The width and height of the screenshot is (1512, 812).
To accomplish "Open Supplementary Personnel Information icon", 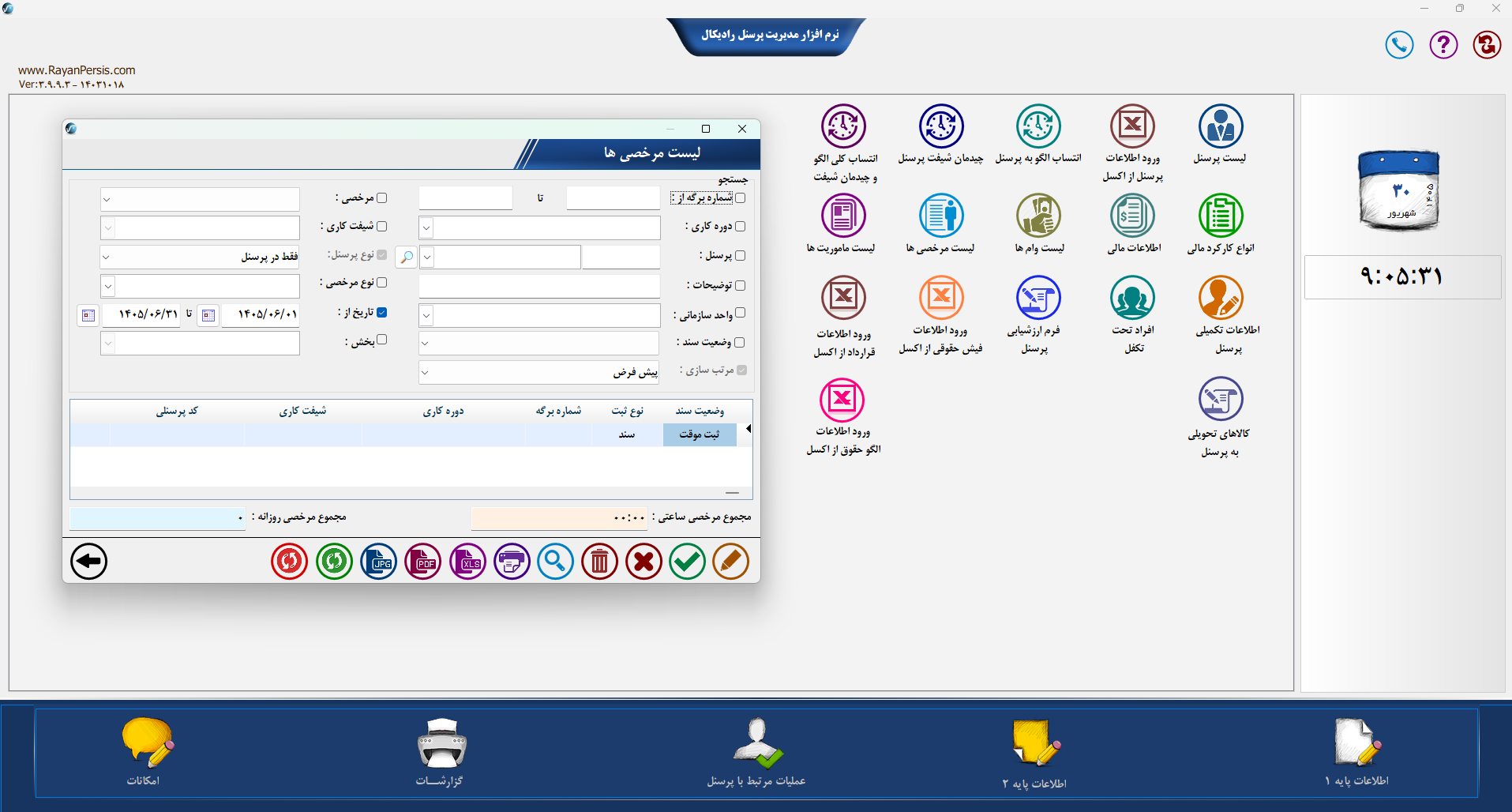I will point(1221,298).
